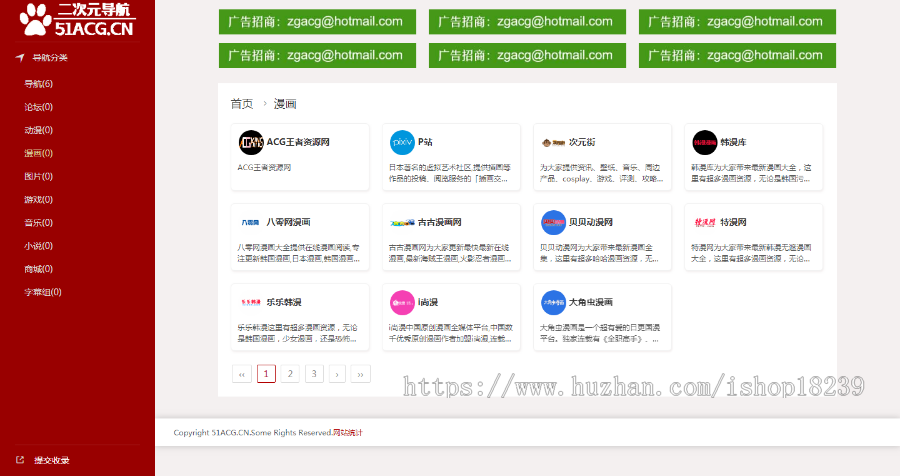Viewport: 900px width, 476px height.
Task: Open the P站 card title
Action: click(x=425, y=142)
